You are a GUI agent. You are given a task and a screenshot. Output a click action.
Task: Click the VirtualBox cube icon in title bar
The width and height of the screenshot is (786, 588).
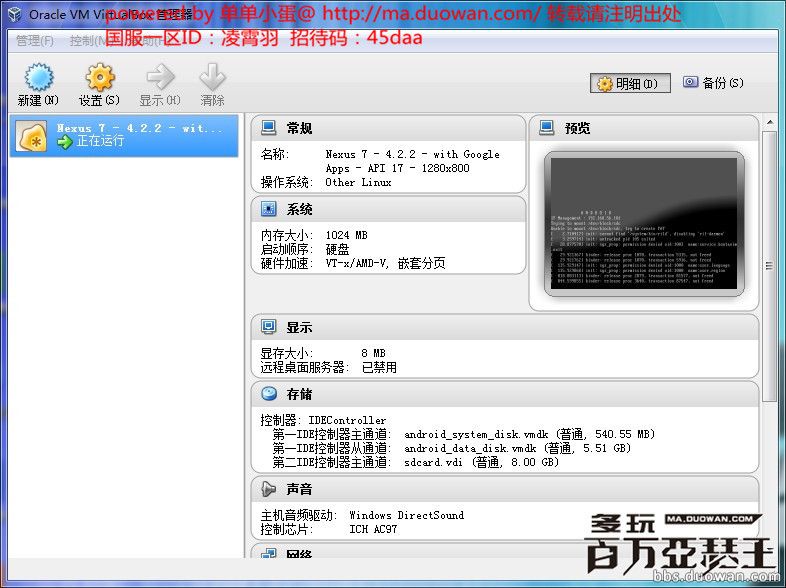pyautogui.click(x=15, y=14)
